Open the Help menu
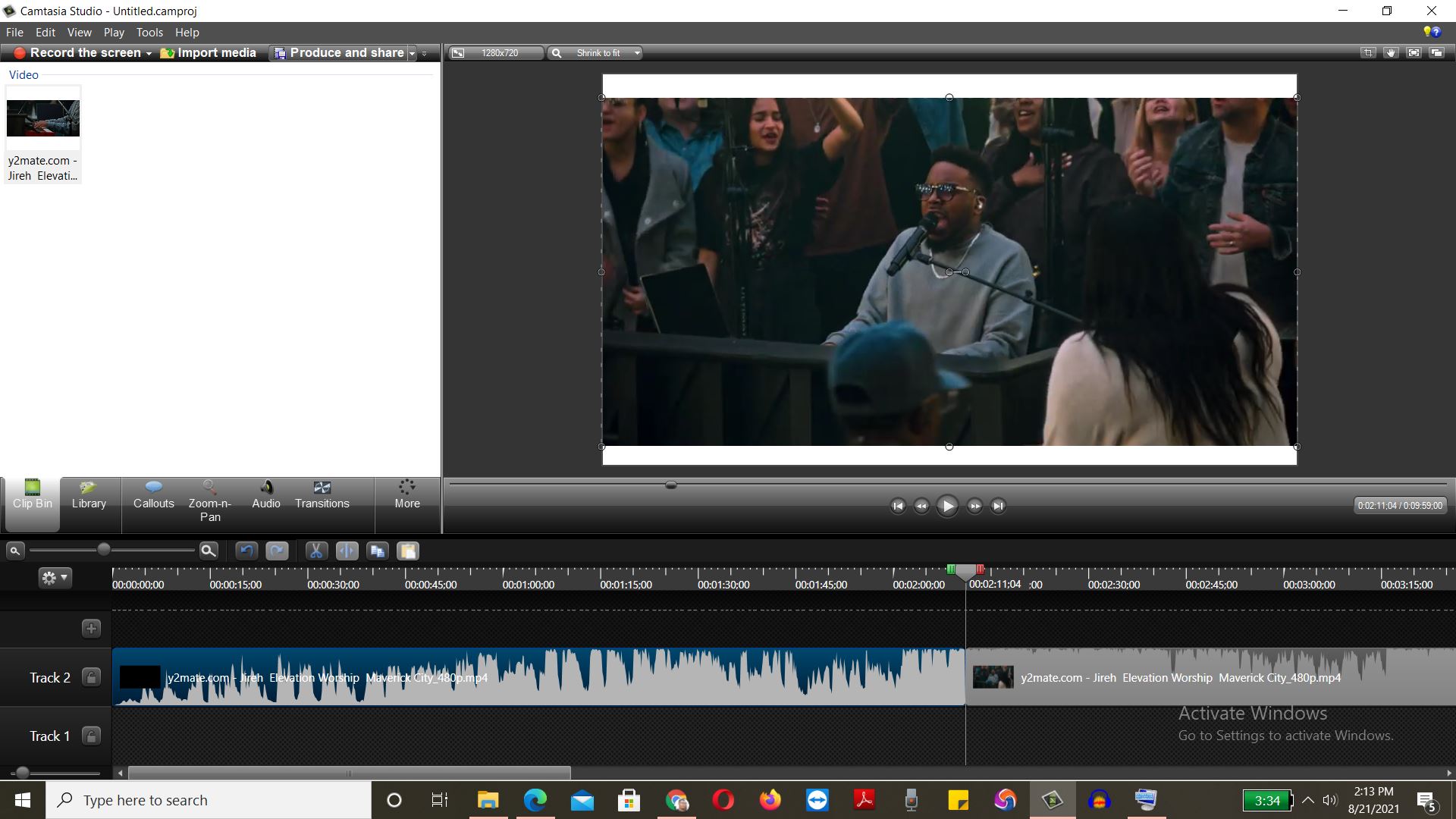Screen dimensions: 1456x819 187,33
